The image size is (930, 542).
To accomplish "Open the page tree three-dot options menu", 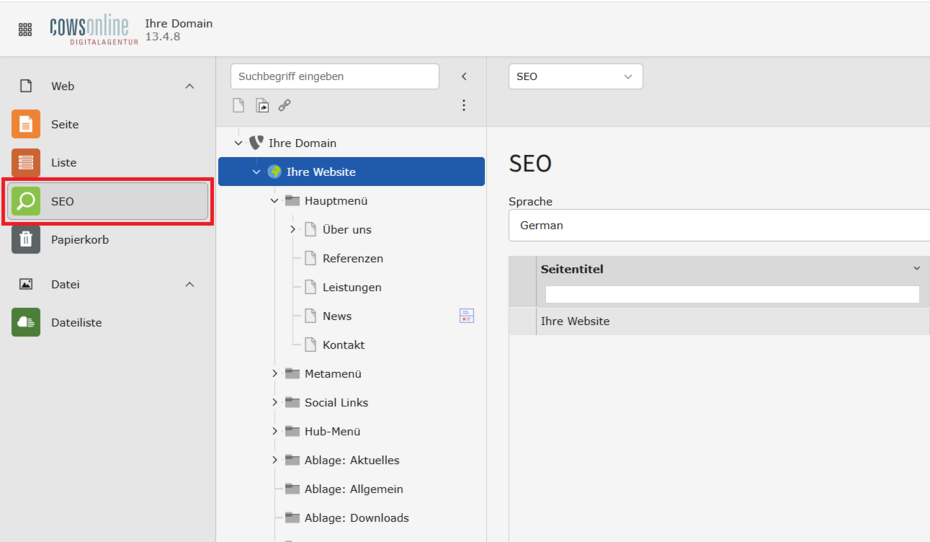I will 463,106.
